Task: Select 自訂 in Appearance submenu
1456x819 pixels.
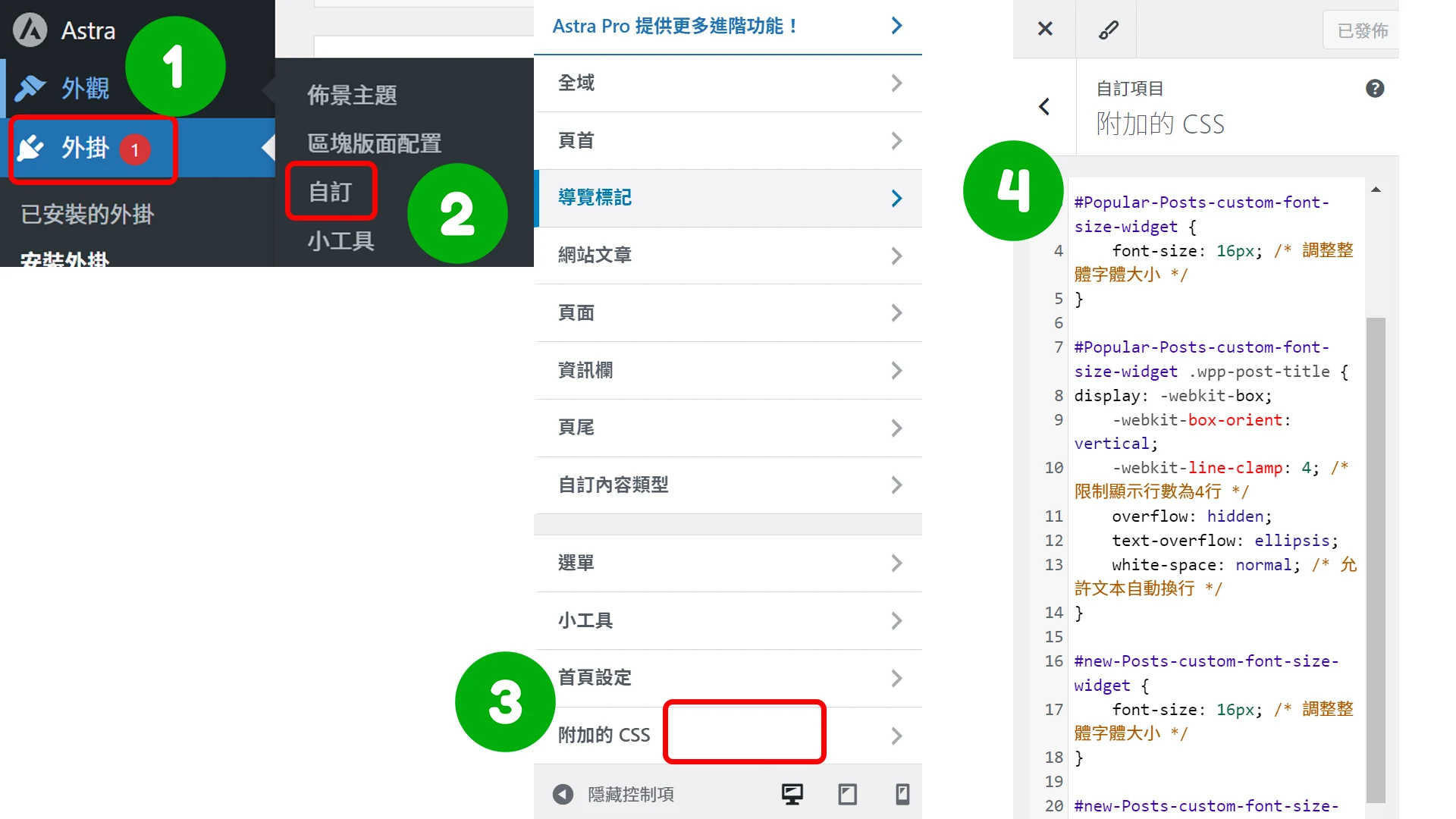Action: tap(331, 192)
